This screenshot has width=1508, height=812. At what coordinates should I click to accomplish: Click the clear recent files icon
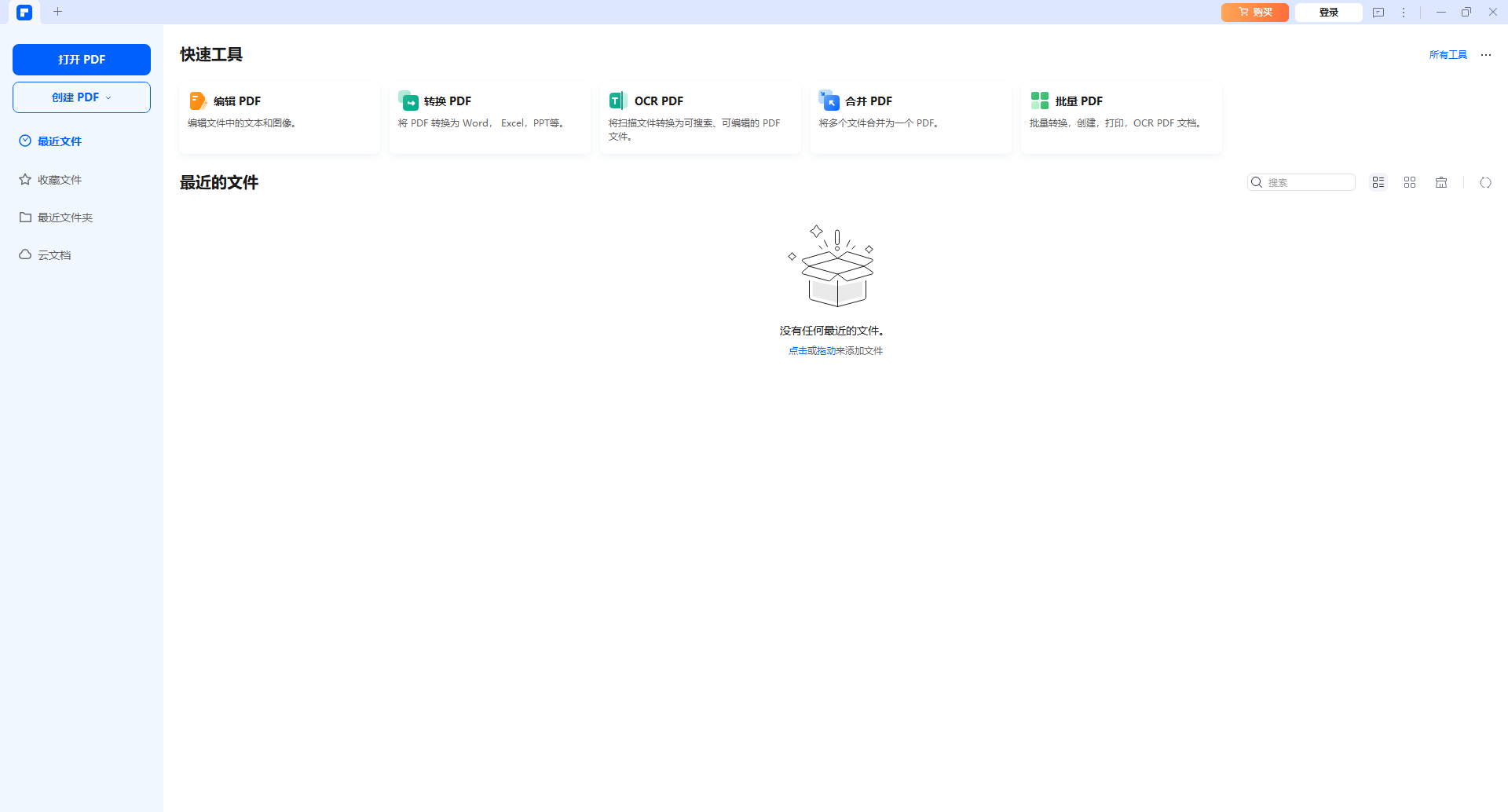1441,182
